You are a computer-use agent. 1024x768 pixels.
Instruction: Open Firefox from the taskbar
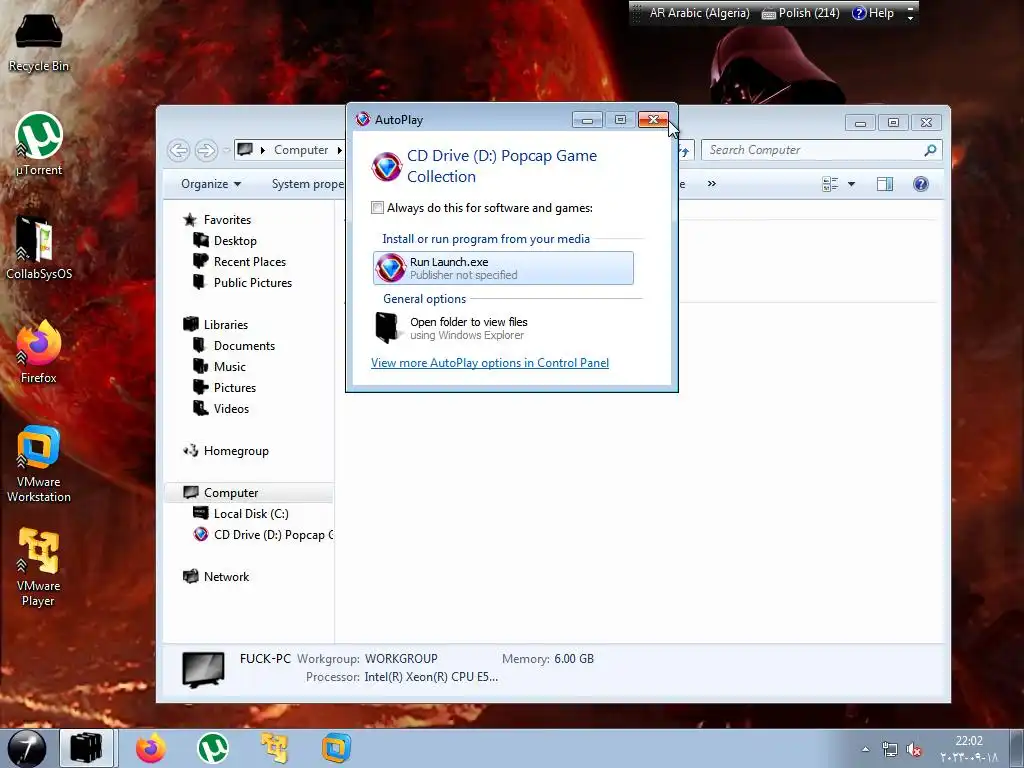pos(151,748)
